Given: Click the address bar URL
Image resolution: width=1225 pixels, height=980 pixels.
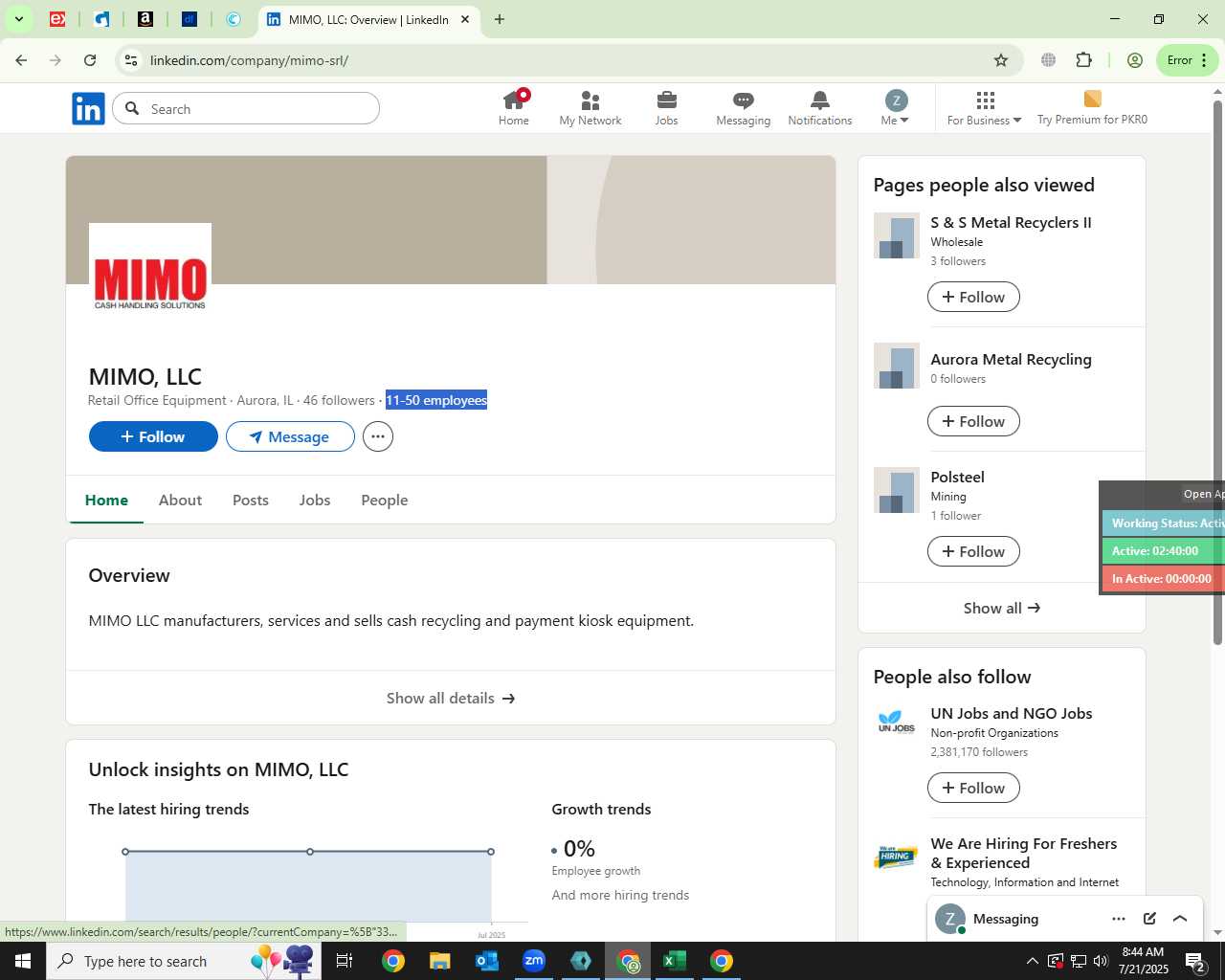Looking at the screenshot, I should click(x=249, y=60).
